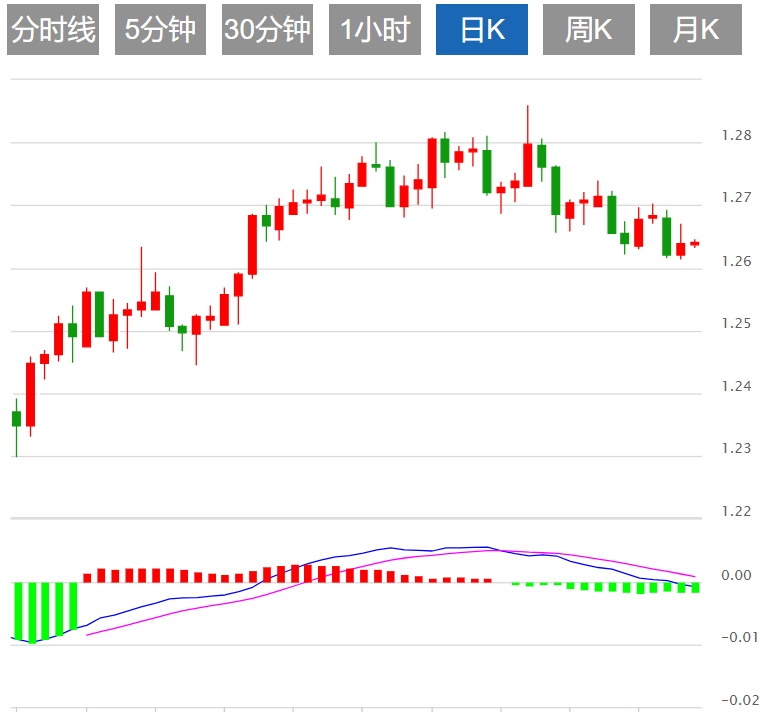Click the 0.00 MACD axis label
The height and width of the screenshot is (712, 768).
[737, 575]
